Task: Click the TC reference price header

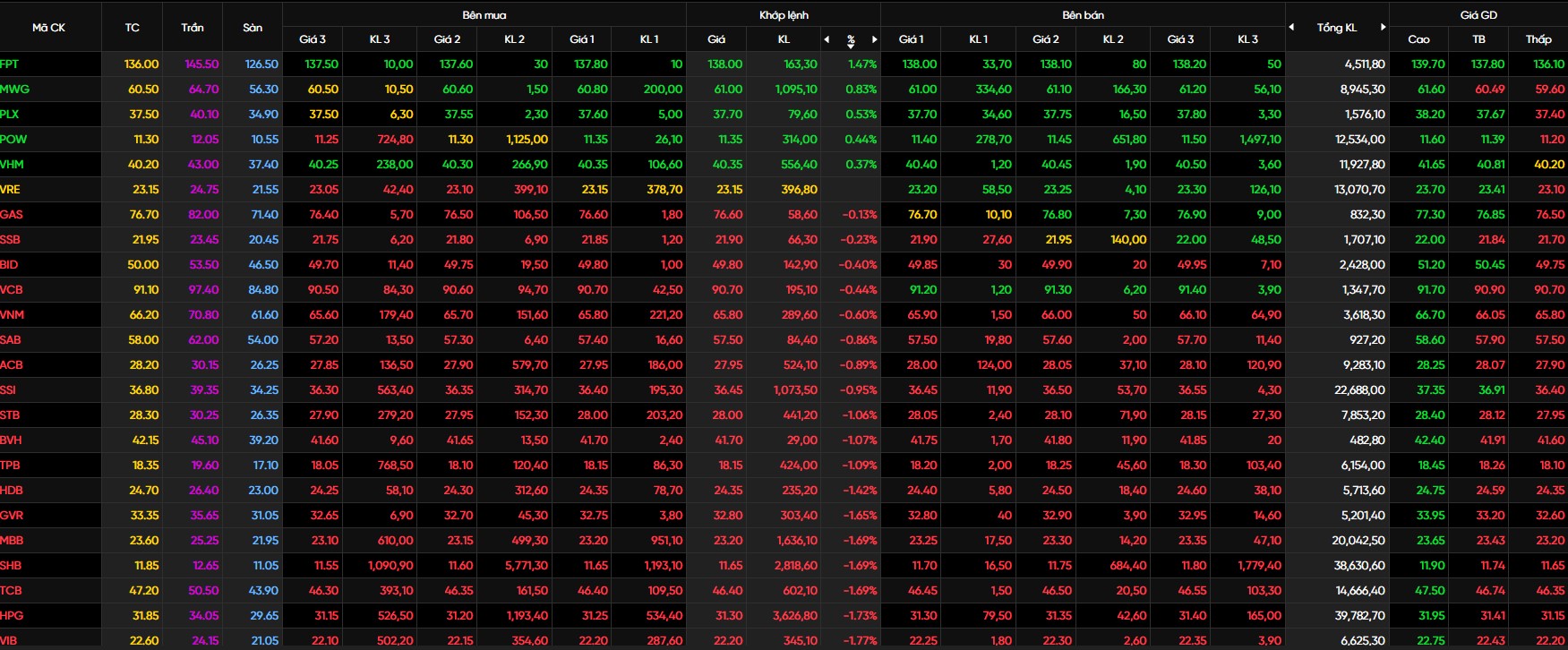Action: tap(133, 28)
